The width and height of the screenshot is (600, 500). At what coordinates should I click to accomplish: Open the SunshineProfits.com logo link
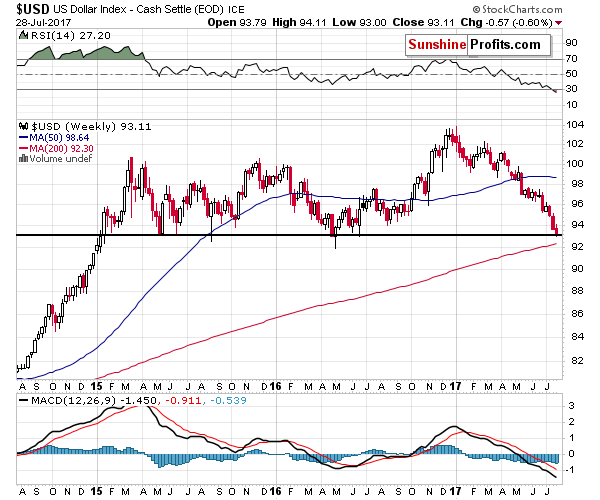[478, 45]
